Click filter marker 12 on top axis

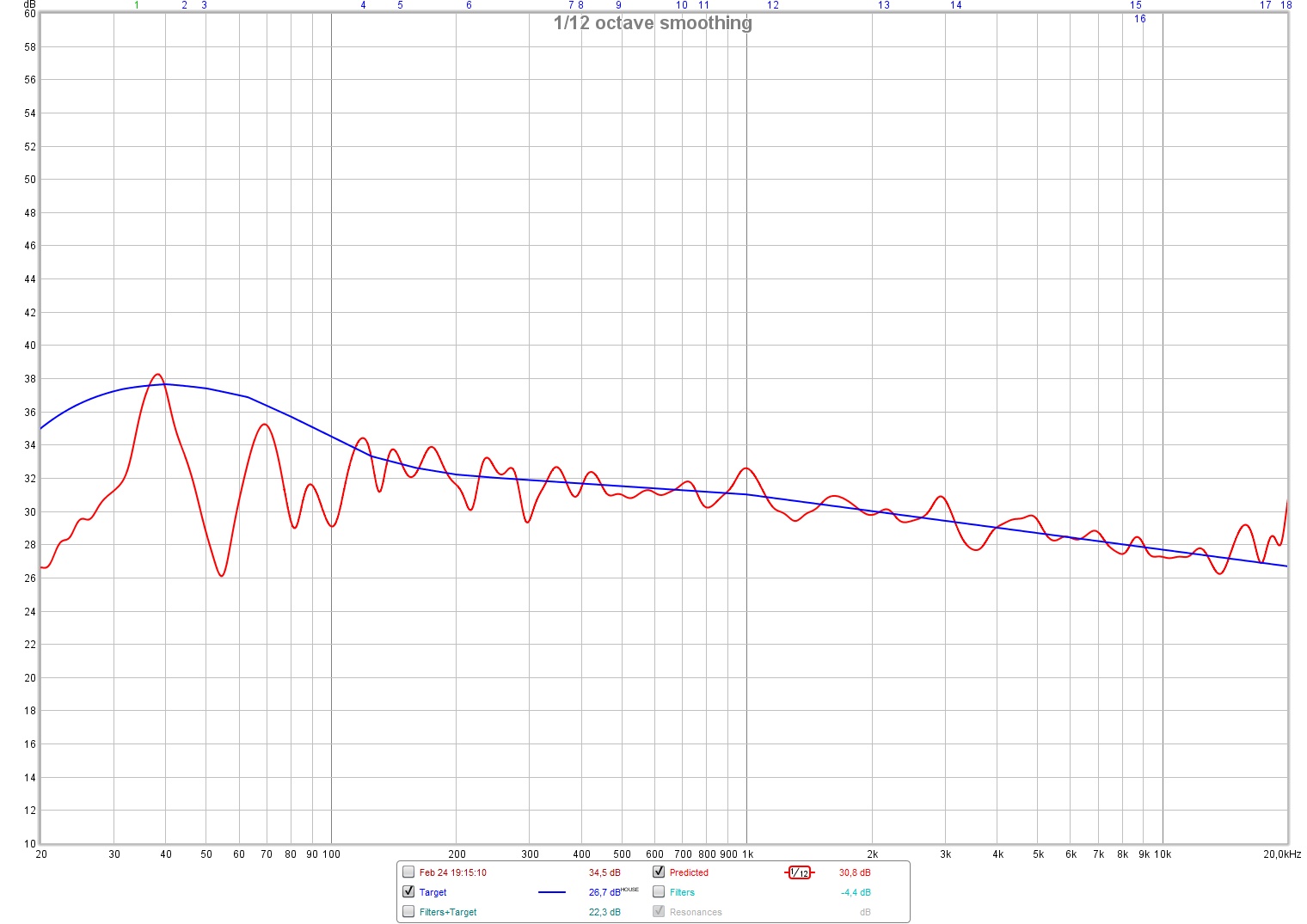[x=773, y=5]
